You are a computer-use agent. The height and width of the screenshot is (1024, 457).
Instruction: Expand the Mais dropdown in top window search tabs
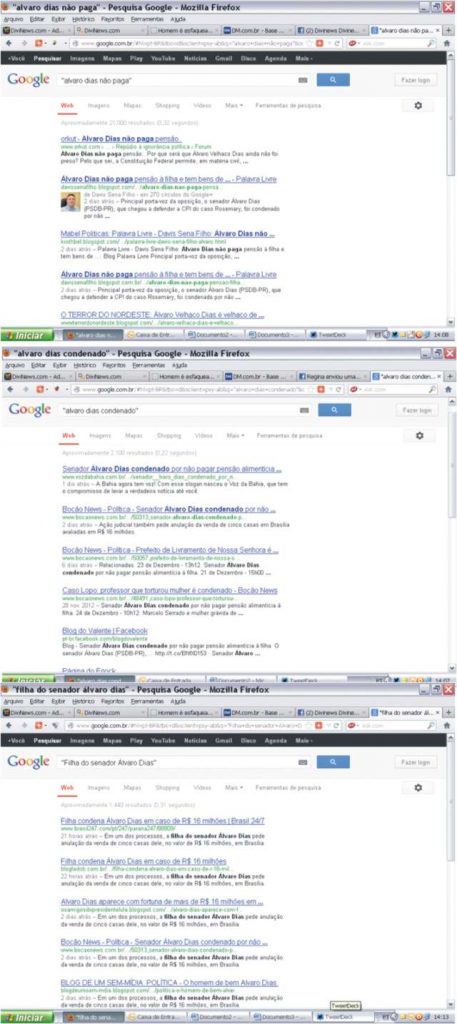pyautogui.click(x=234, y=105)
